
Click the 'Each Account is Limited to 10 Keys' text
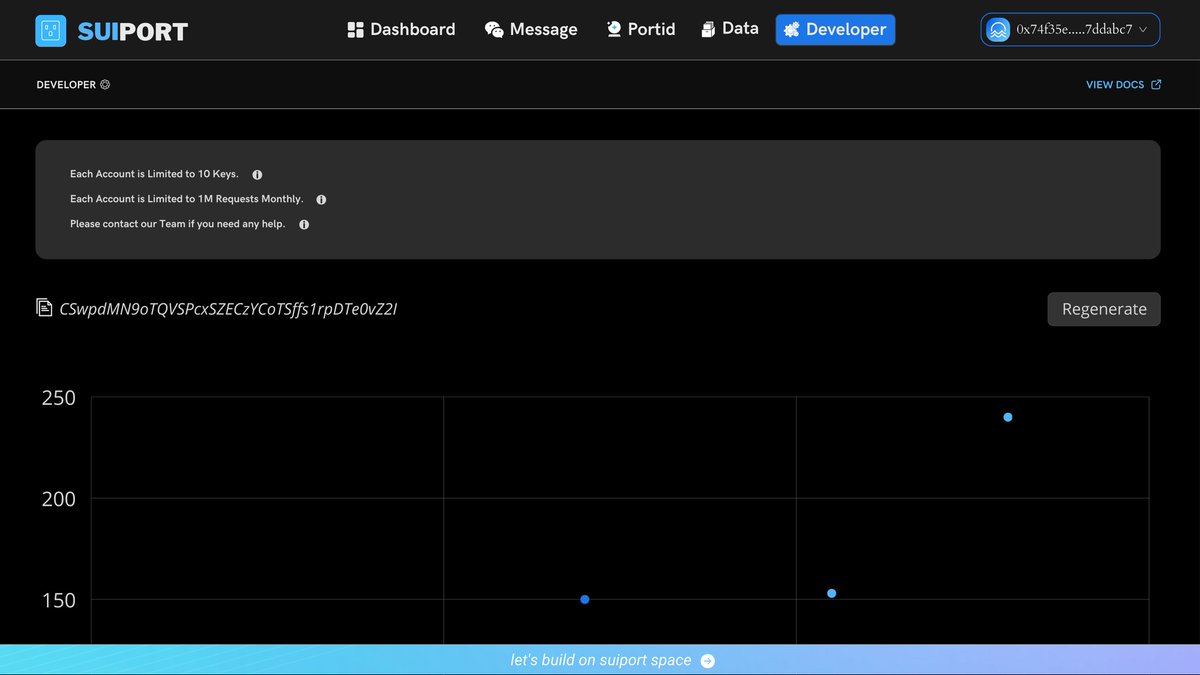click(154, 174)
